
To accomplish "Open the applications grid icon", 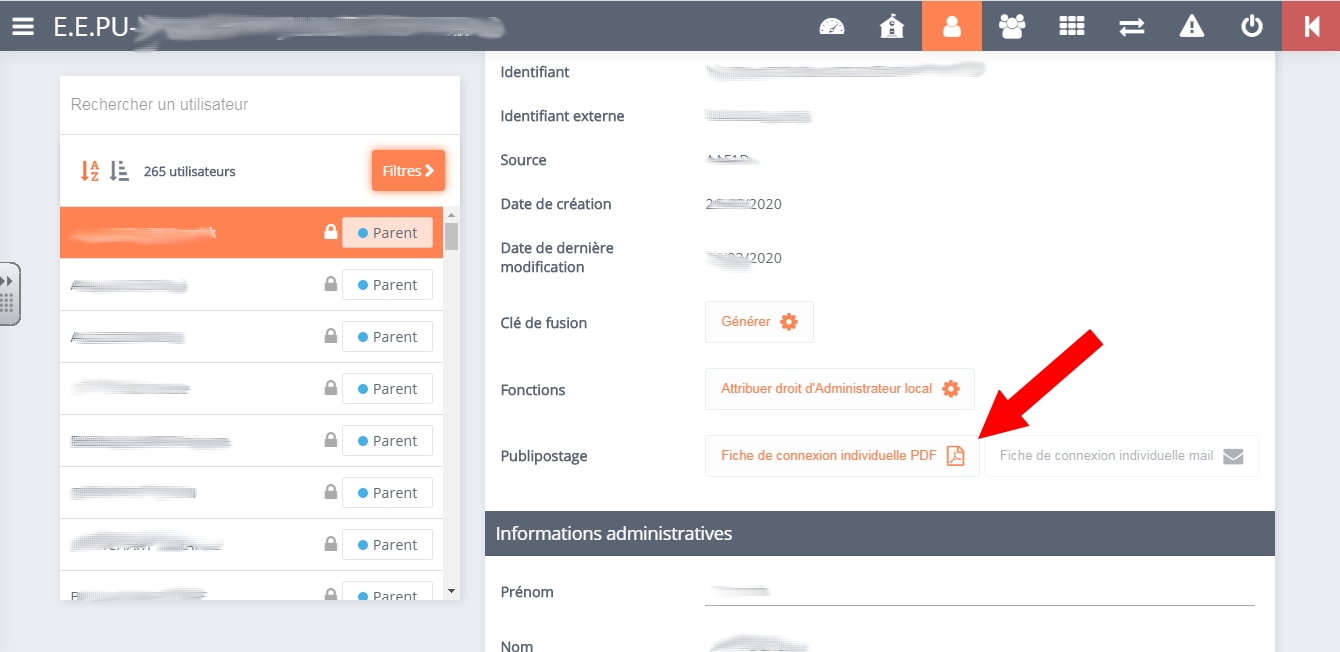I will coord(1071,26).
